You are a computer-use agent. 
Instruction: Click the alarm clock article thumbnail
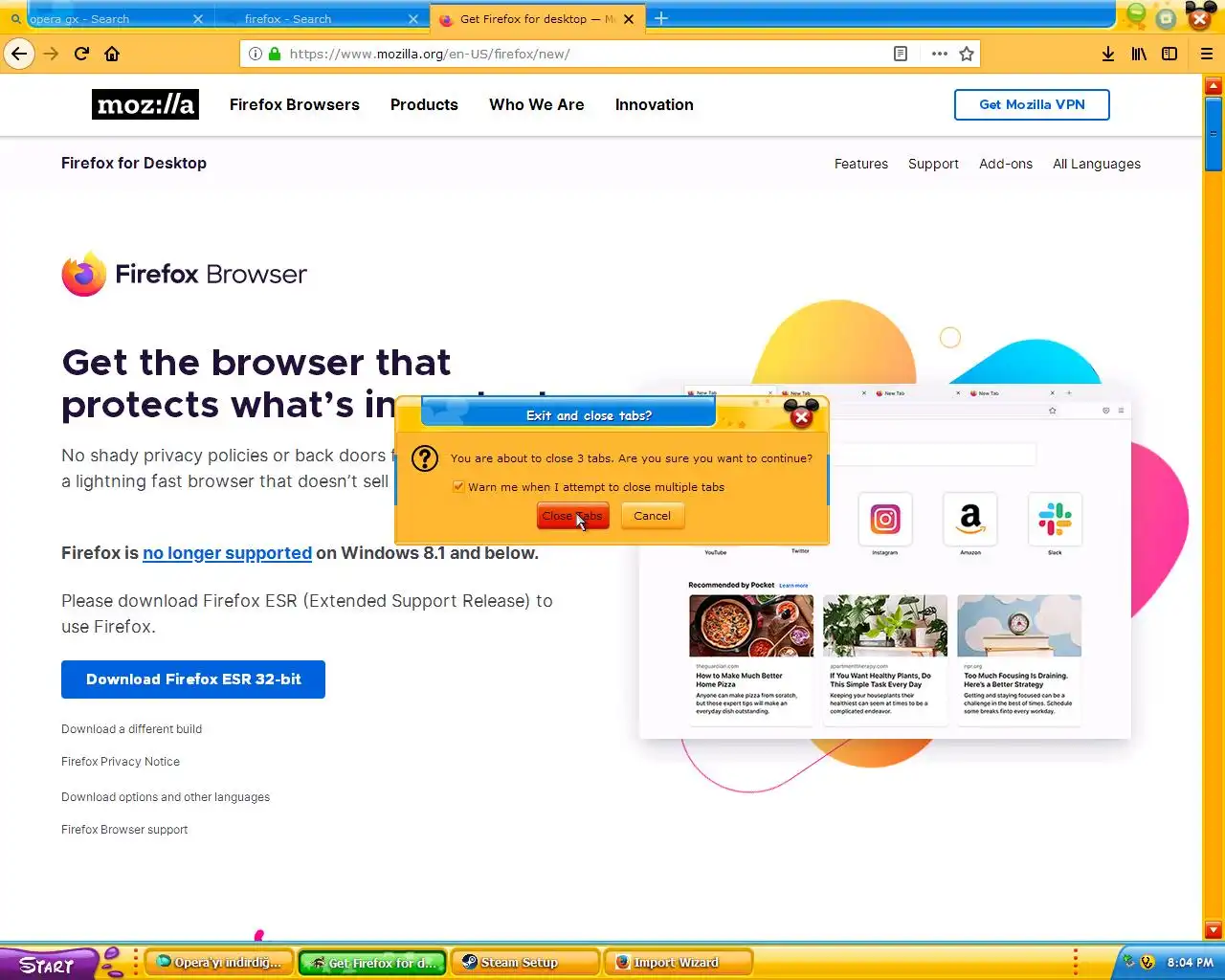click(x=1019, y=626)
